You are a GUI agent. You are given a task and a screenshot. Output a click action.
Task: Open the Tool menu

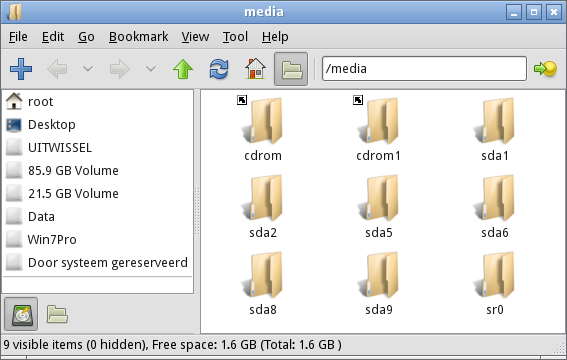pyautogui.click(x=235, y=37)
